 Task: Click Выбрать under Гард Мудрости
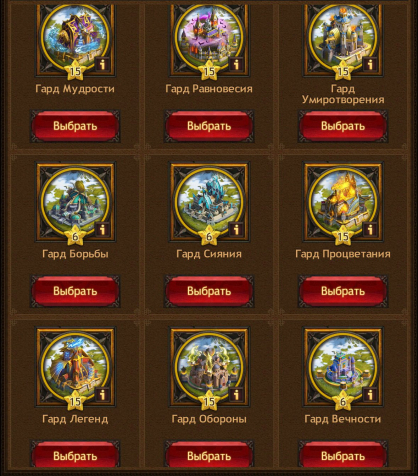click(75, 126)
